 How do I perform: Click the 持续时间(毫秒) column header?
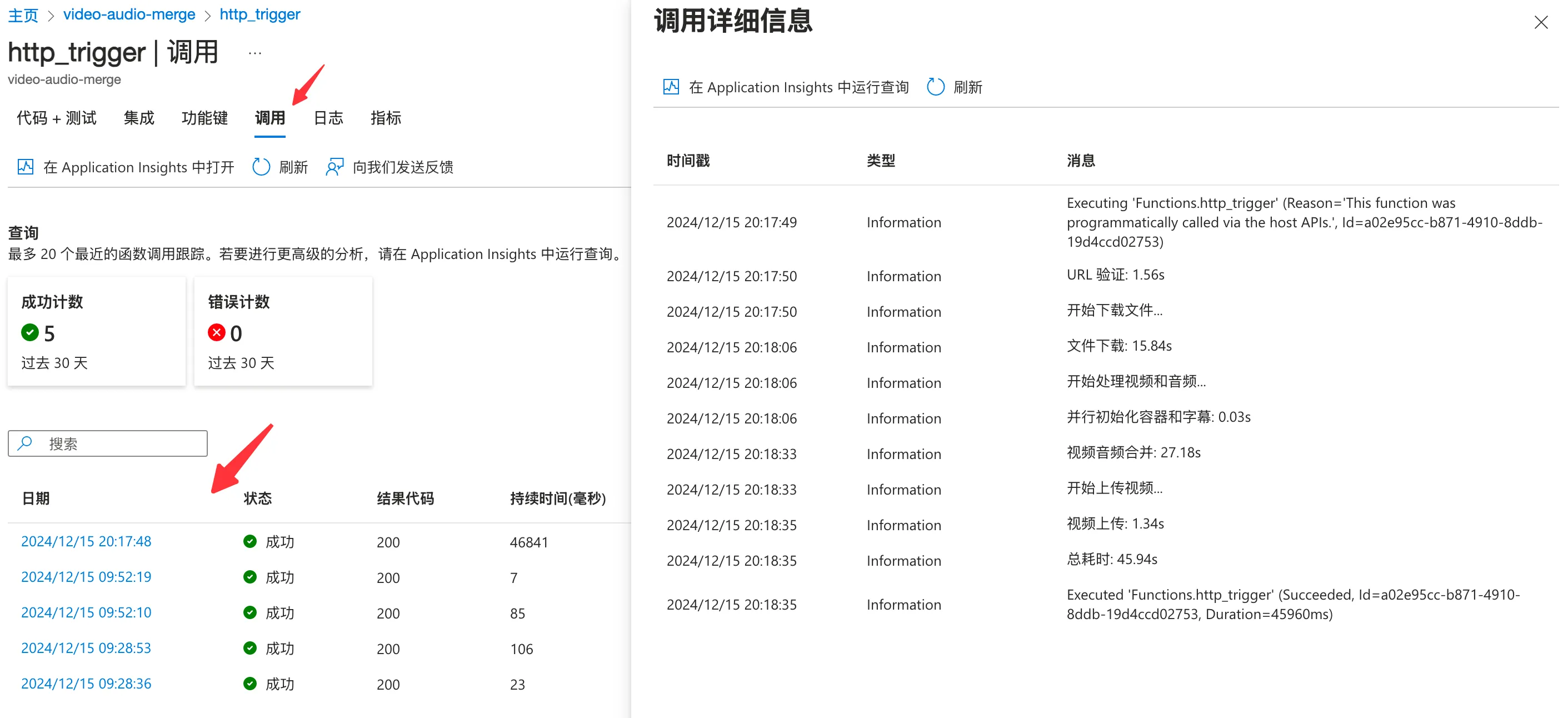[x=557, y=498]
